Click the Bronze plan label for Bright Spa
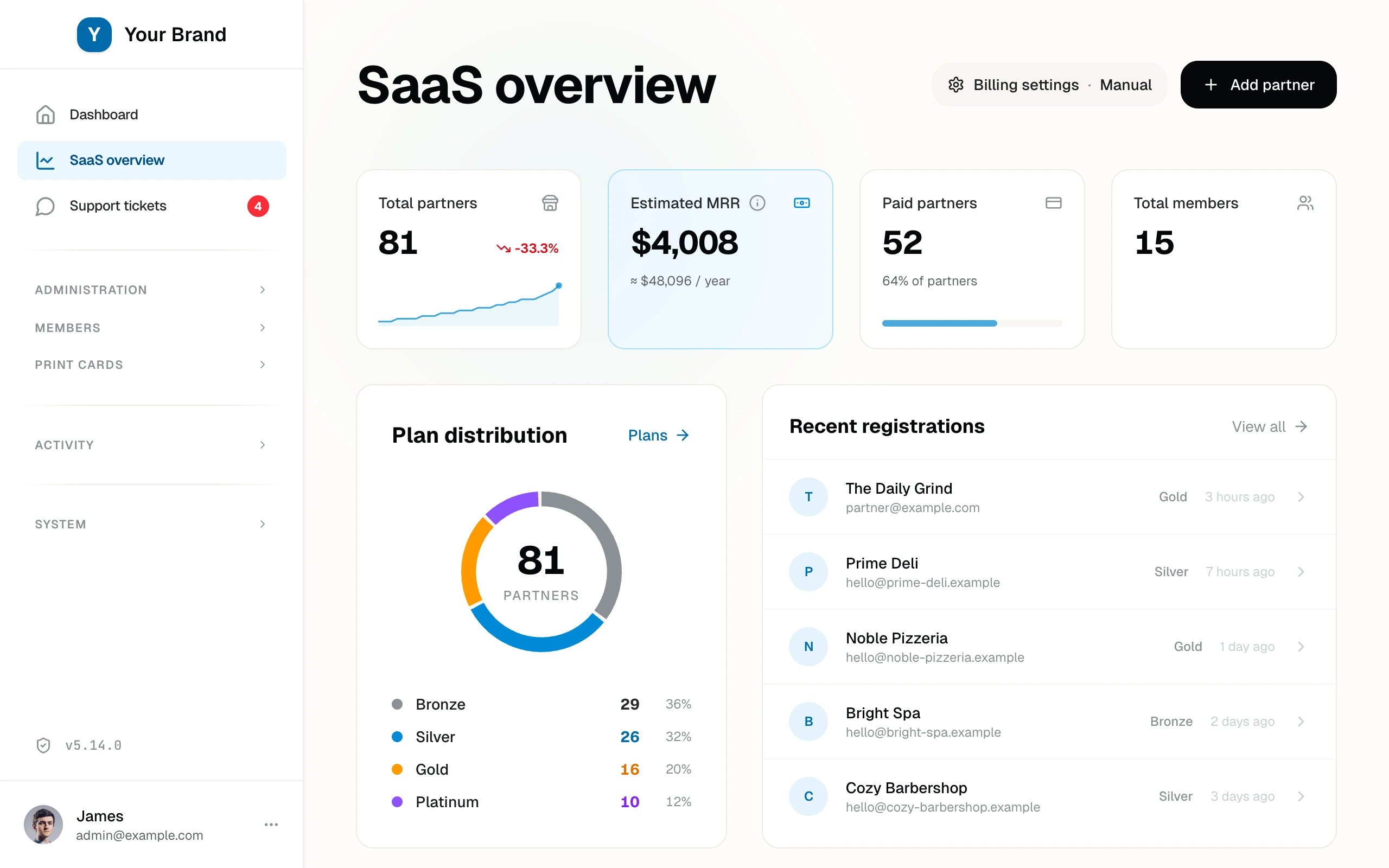Screen dimensions: 1389x868 [x=1171, y=722]
